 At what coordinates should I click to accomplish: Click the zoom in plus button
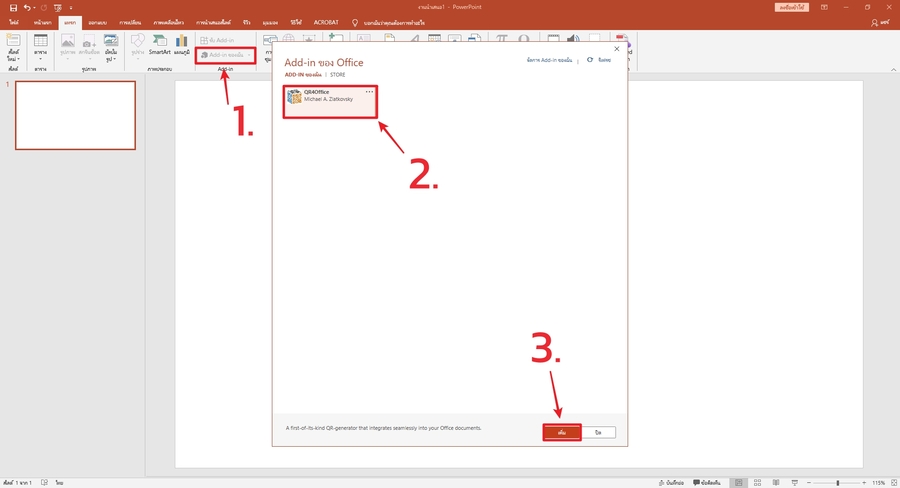(864, 483)
